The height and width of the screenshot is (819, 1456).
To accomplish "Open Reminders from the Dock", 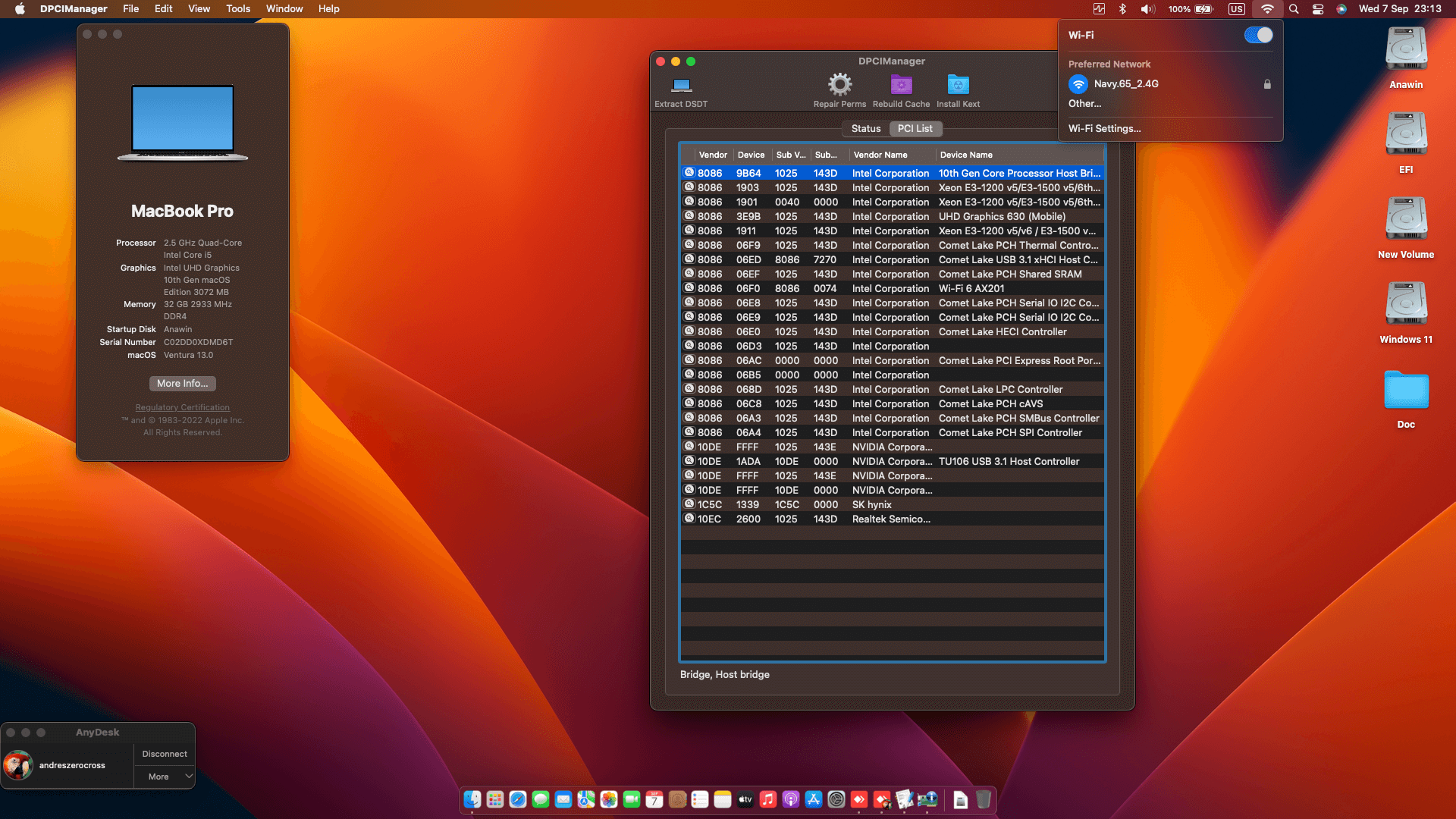I will 700,799.
